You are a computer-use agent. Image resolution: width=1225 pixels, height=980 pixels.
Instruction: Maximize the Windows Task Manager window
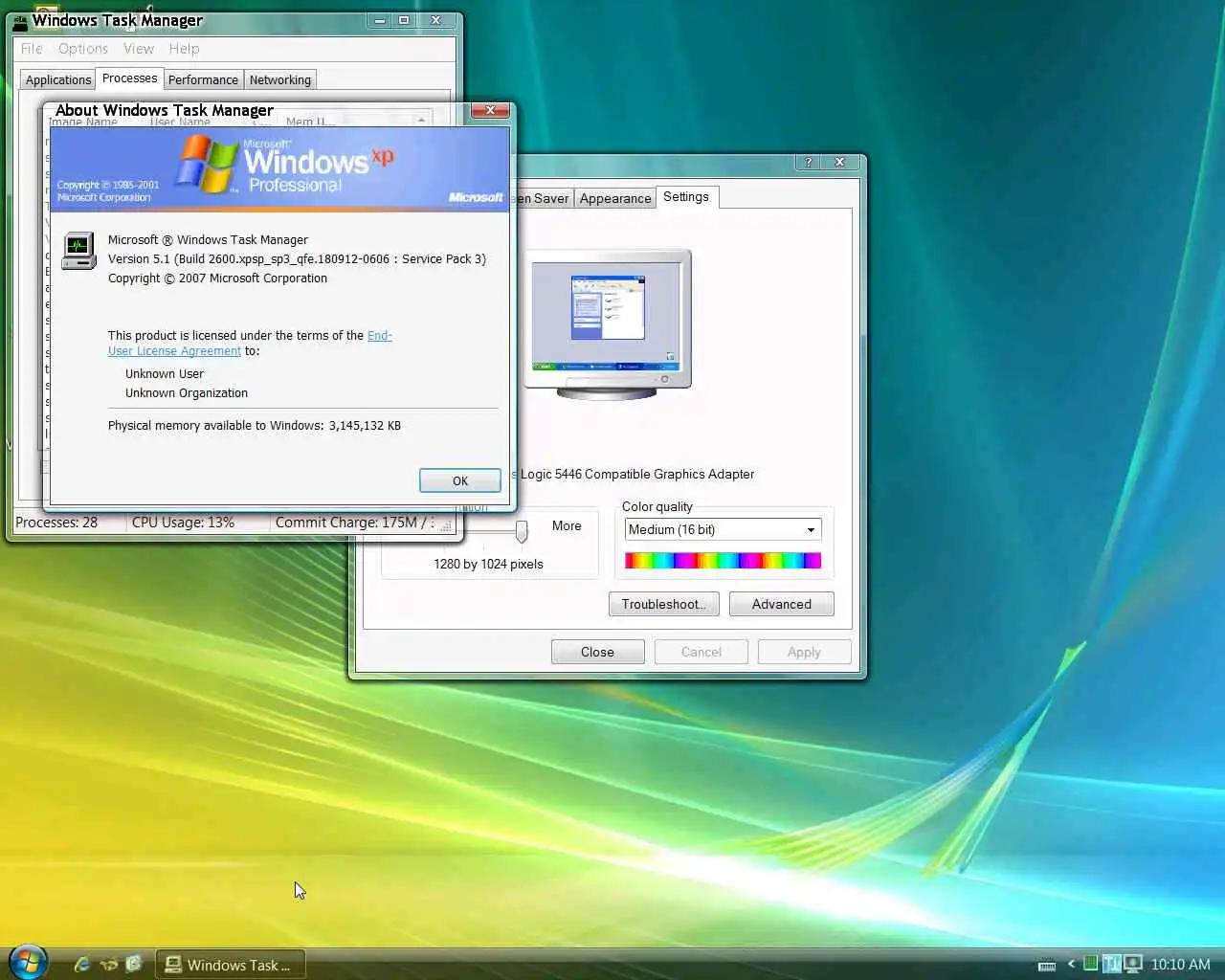pyautogui.click(x=404, y=20)
